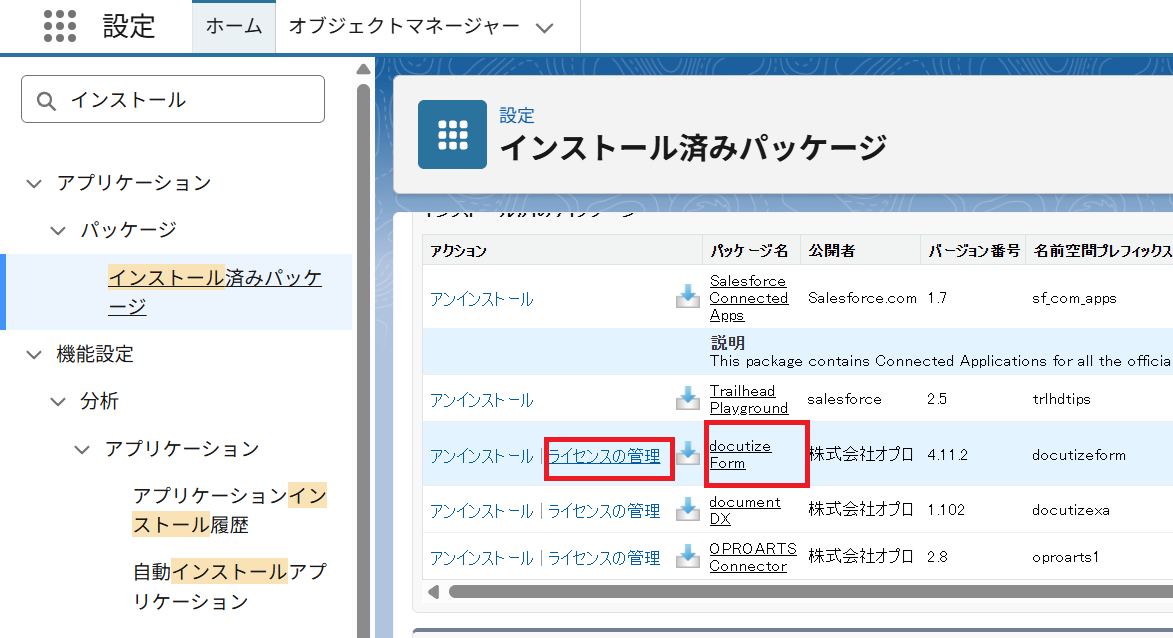Click download icon for OPROARTS Connector

(x=688, y=556)
